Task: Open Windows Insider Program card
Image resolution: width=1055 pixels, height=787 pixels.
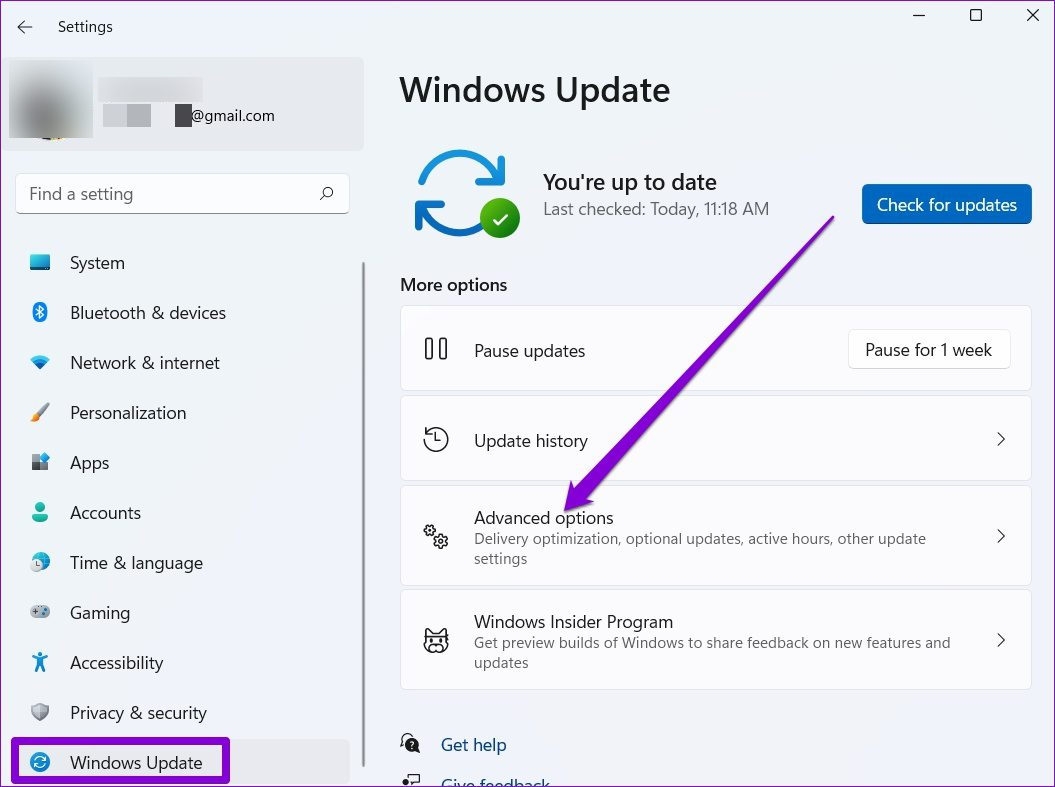Action: tap(716, 640)
